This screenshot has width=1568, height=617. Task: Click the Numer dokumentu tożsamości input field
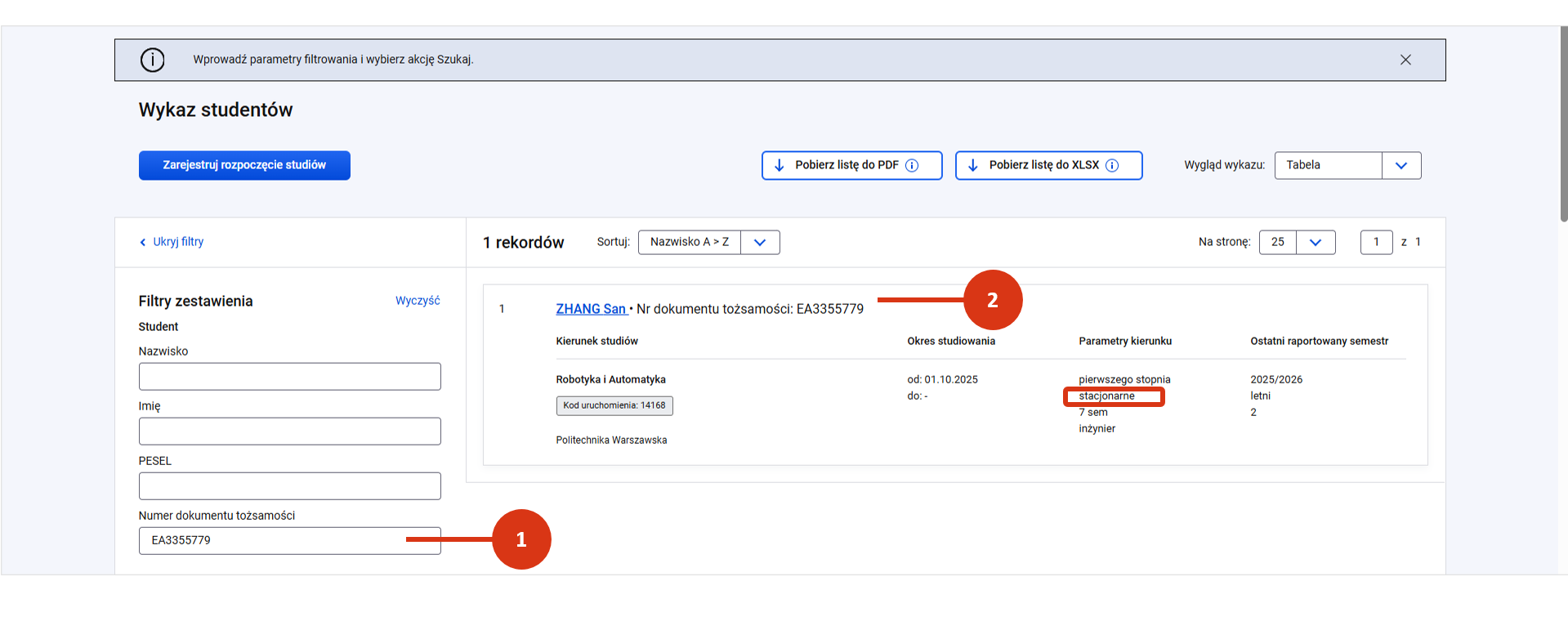290,541
